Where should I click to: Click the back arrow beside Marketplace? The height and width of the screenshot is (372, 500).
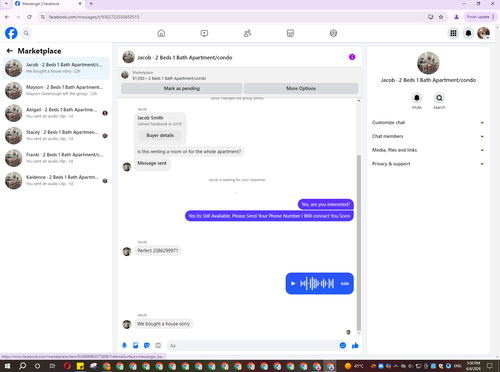click(10, 51)
